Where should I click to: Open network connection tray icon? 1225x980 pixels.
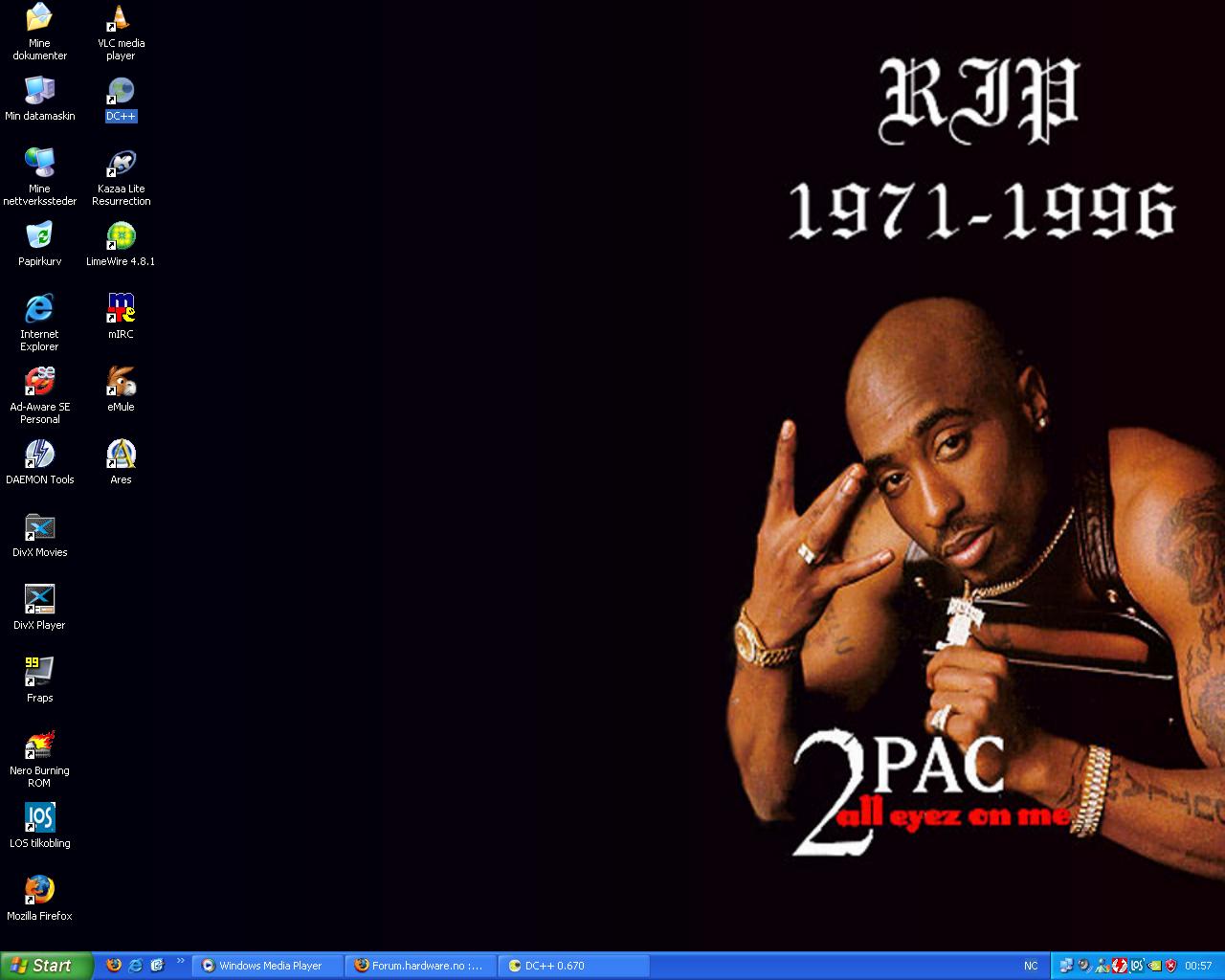click(x=1068, y=966)
